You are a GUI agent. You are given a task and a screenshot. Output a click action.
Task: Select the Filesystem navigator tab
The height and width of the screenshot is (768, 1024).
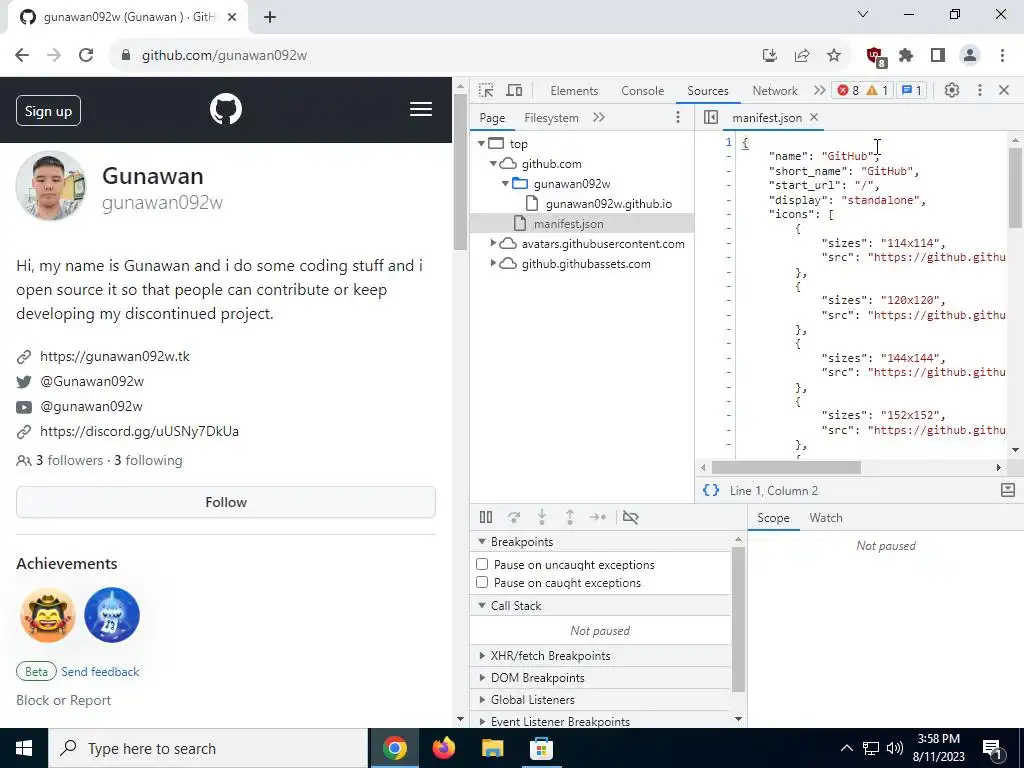551,118
